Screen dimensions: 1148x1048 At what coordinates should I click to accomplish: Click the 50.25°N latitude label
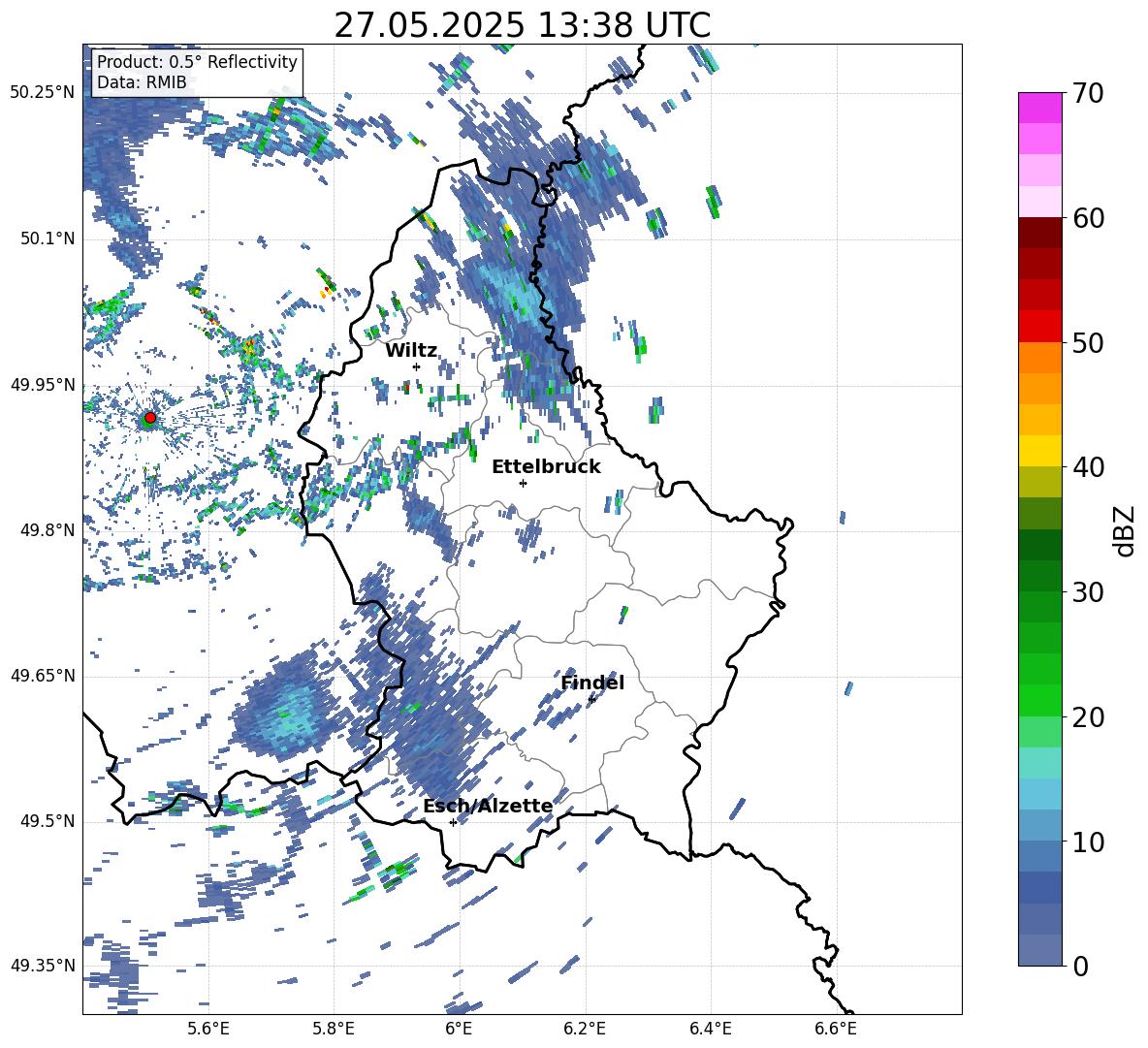click(x=43, y=93)
